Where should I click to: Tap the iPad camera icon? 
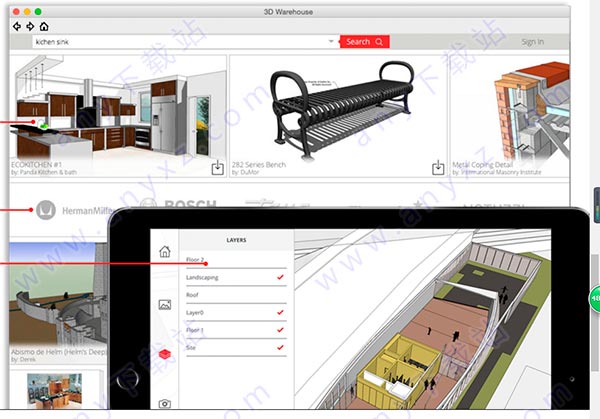(165, 404)
